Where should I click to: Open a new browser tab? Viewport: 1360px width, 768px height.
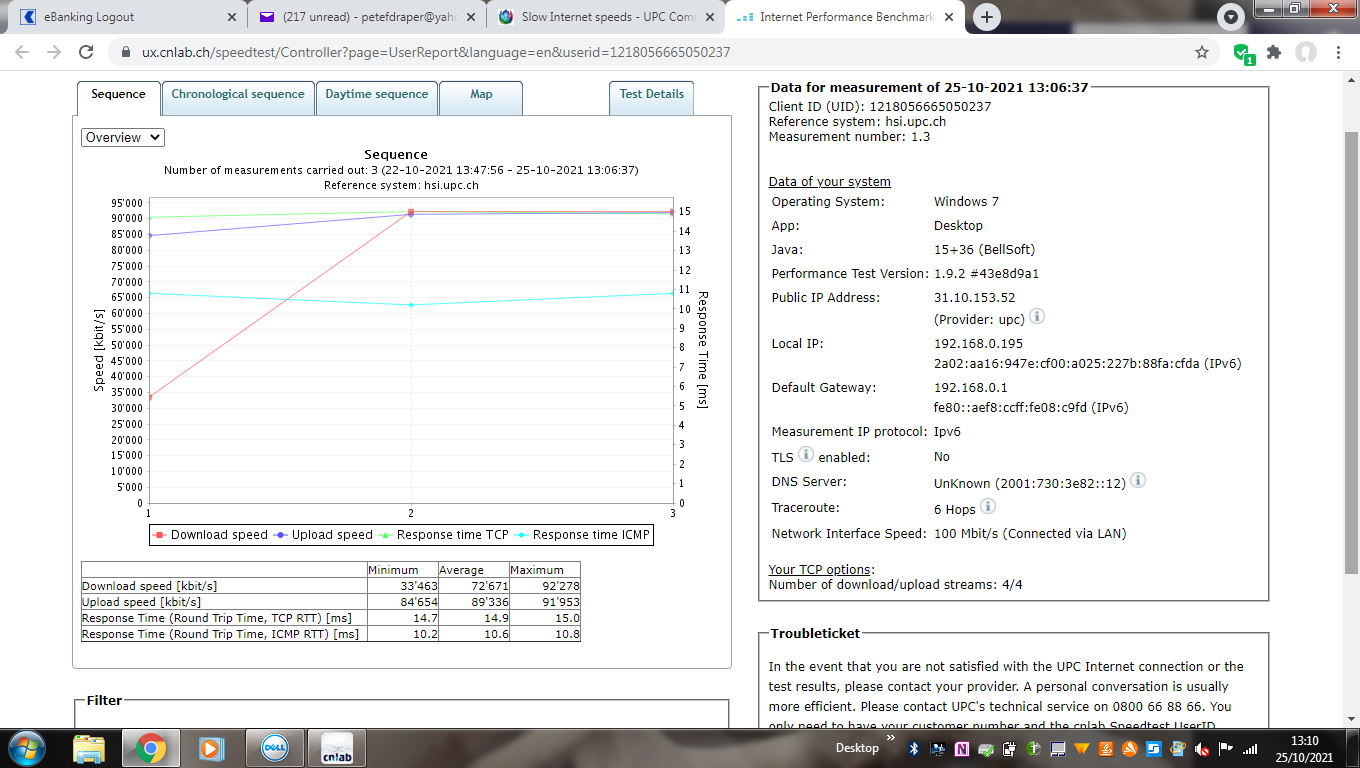987,17
